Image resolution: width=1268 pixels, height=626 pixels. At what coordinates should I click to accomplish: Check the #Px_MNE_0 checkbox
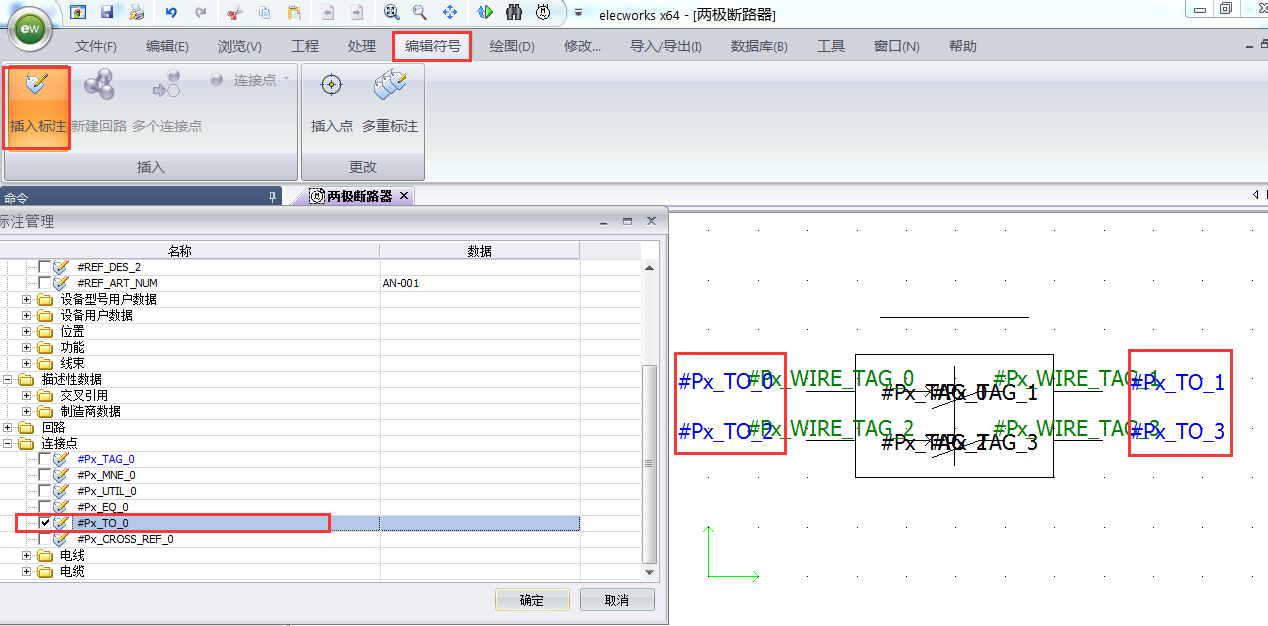pos(44,475)
